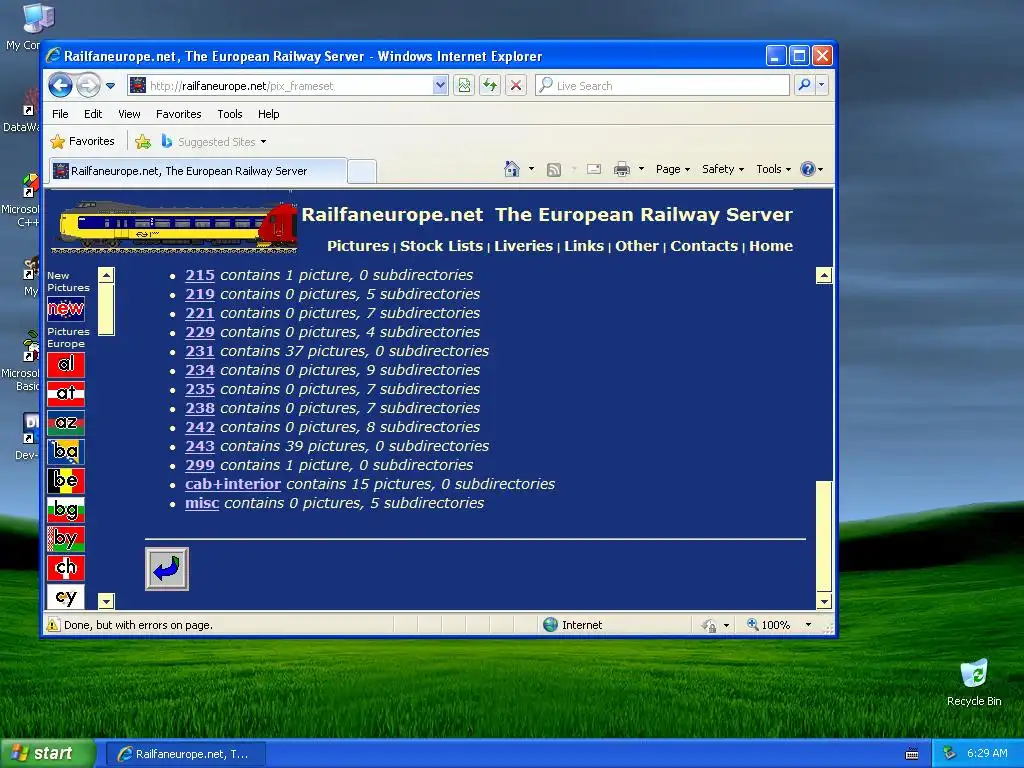The width and height of the screenshot is (1024, 768).
Task: Open the Liveries navigation link
Action: point(523,246)
